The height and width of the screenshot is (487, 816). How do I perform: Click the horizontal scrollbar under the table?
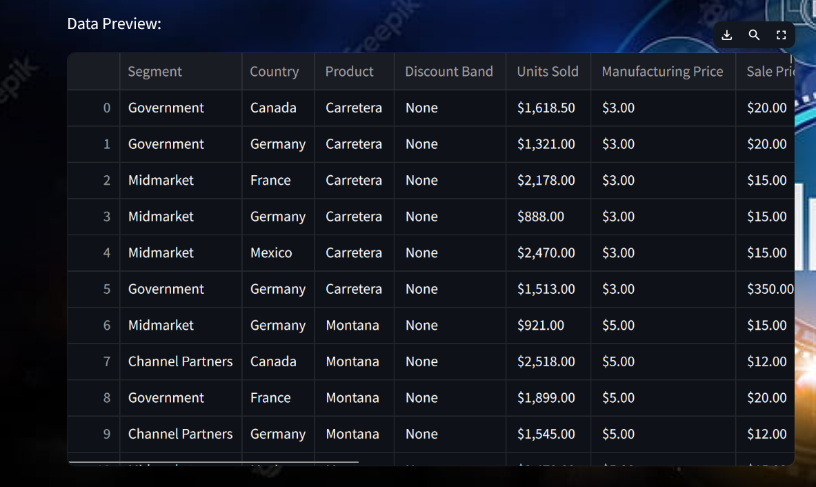(213, 462)
